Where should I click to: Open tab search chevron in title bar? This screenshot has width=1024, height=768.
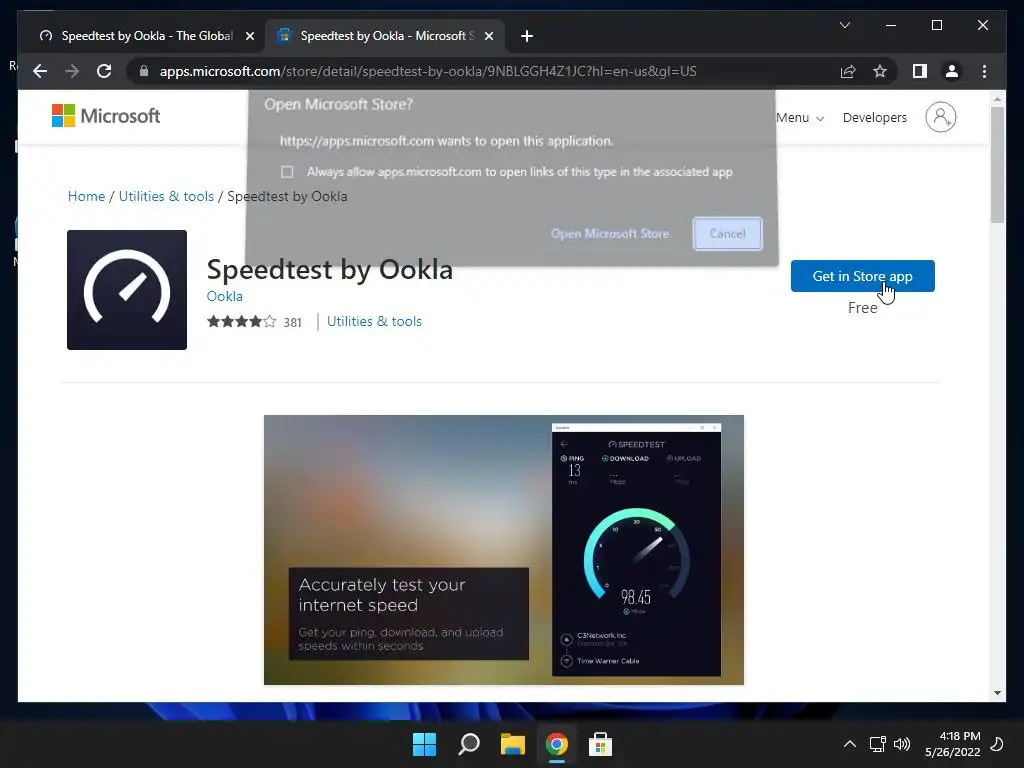coord(844,25)
